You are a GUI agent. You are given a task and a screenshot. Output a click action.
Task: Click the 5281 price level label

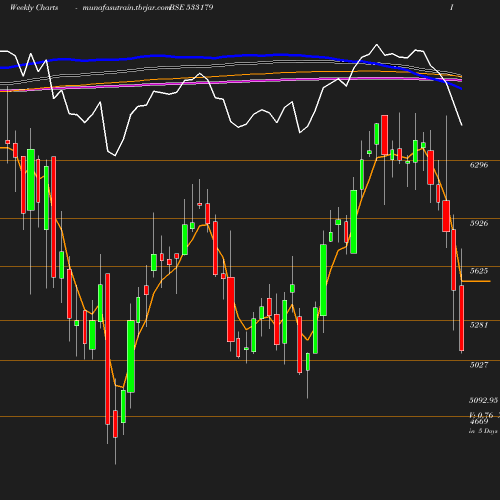tap(479, 325)
